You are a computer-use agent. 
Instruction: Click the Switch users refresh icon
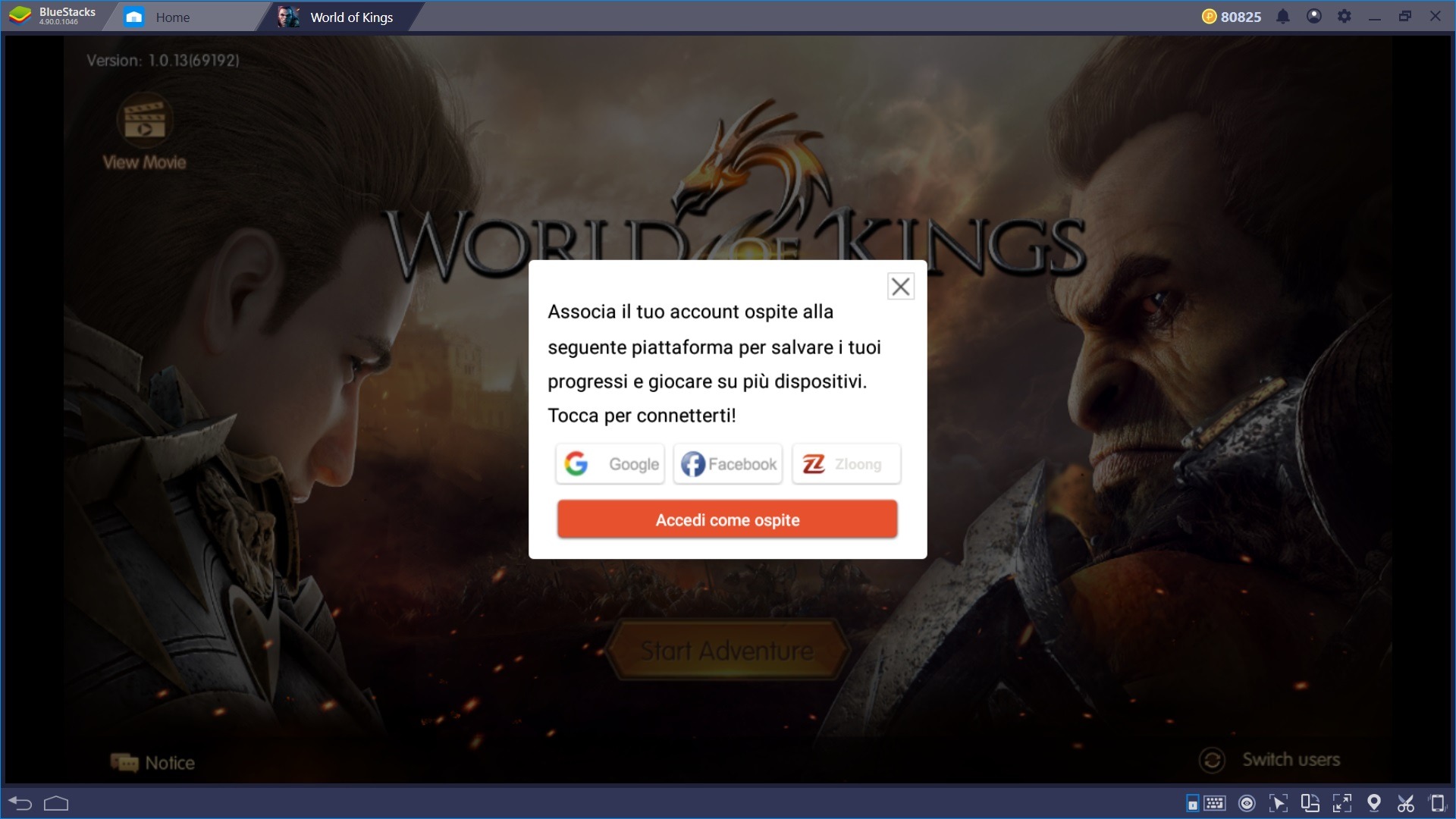pos(1212,760)
